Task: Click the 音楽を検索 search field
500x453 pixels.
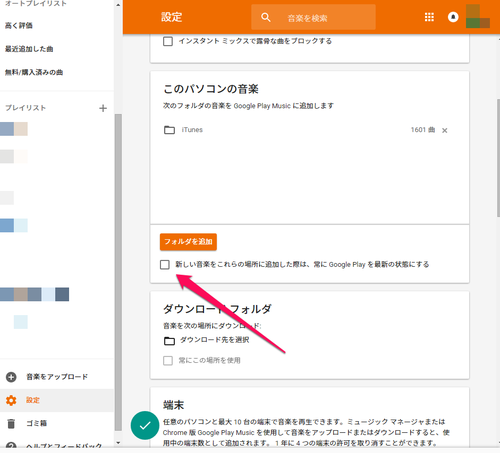Action: tap(313, 17)
